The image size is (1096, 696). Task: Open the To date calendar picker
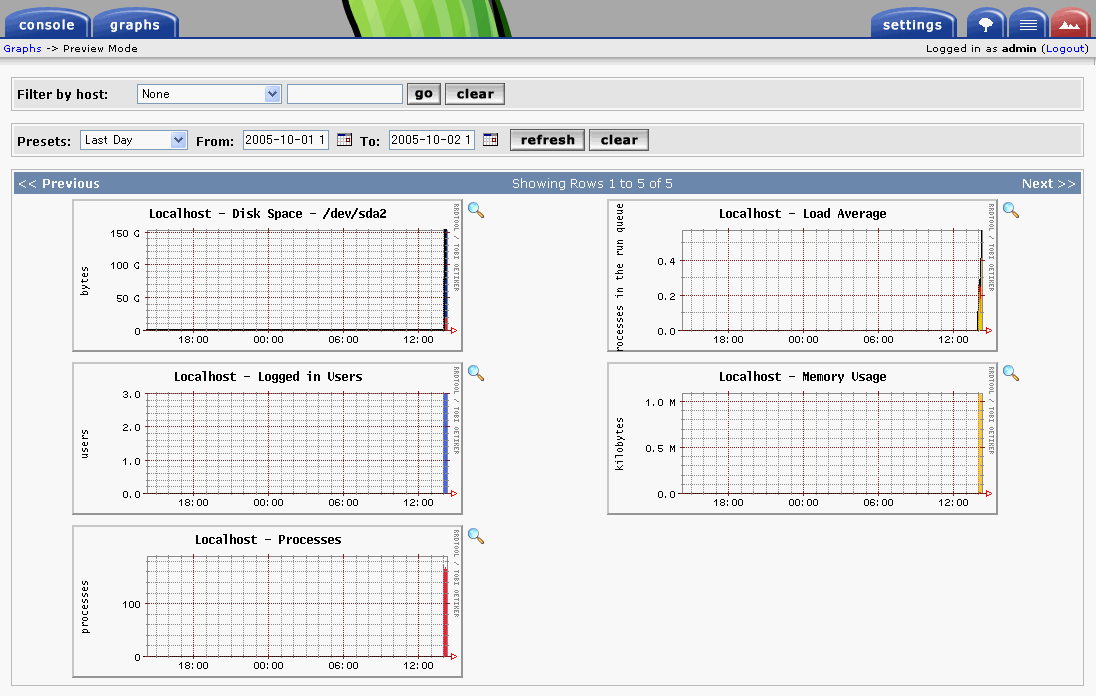click(x=490, y=140)
